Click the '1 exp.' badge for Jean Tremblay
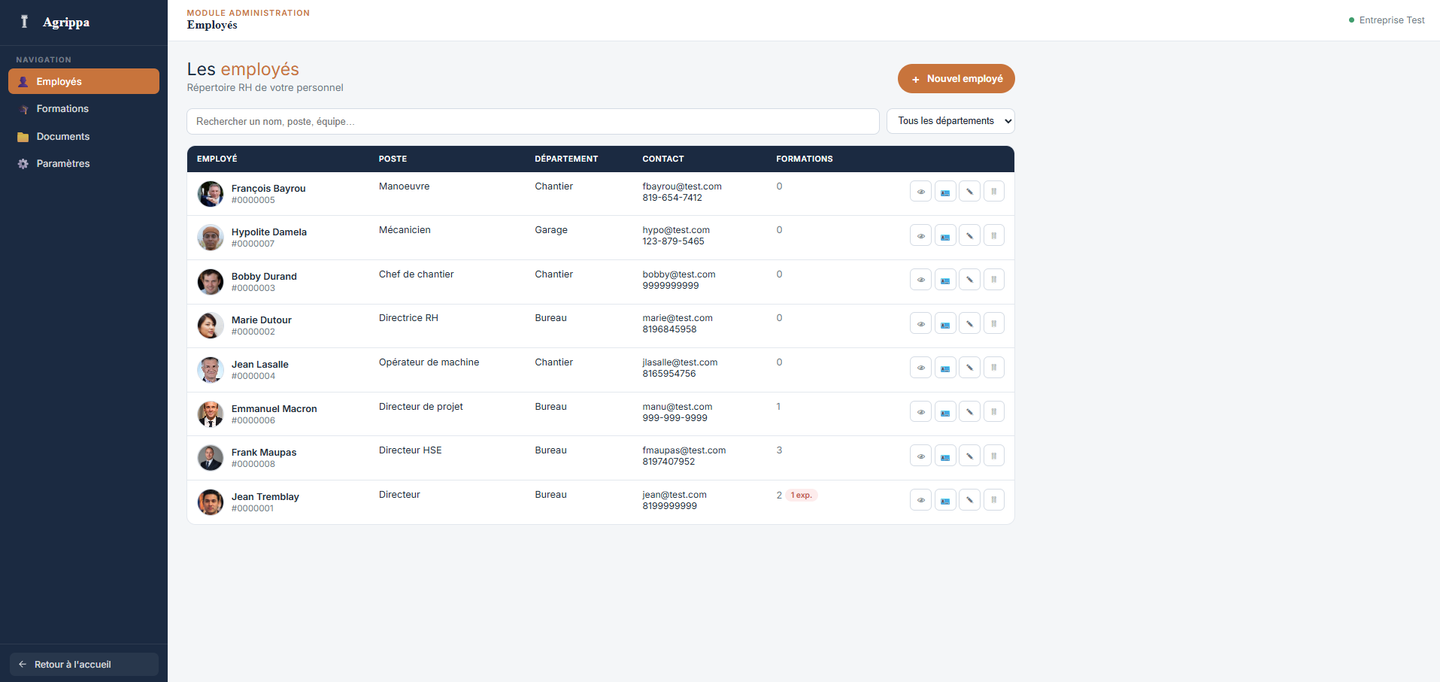The height and width of the screenshot is (682, 1440). pyautogui.click(x=802, y=495)
